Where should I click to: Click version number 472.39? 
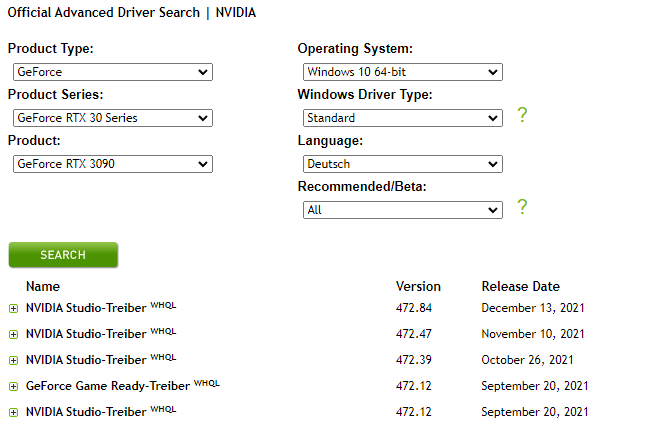(414, 360)
